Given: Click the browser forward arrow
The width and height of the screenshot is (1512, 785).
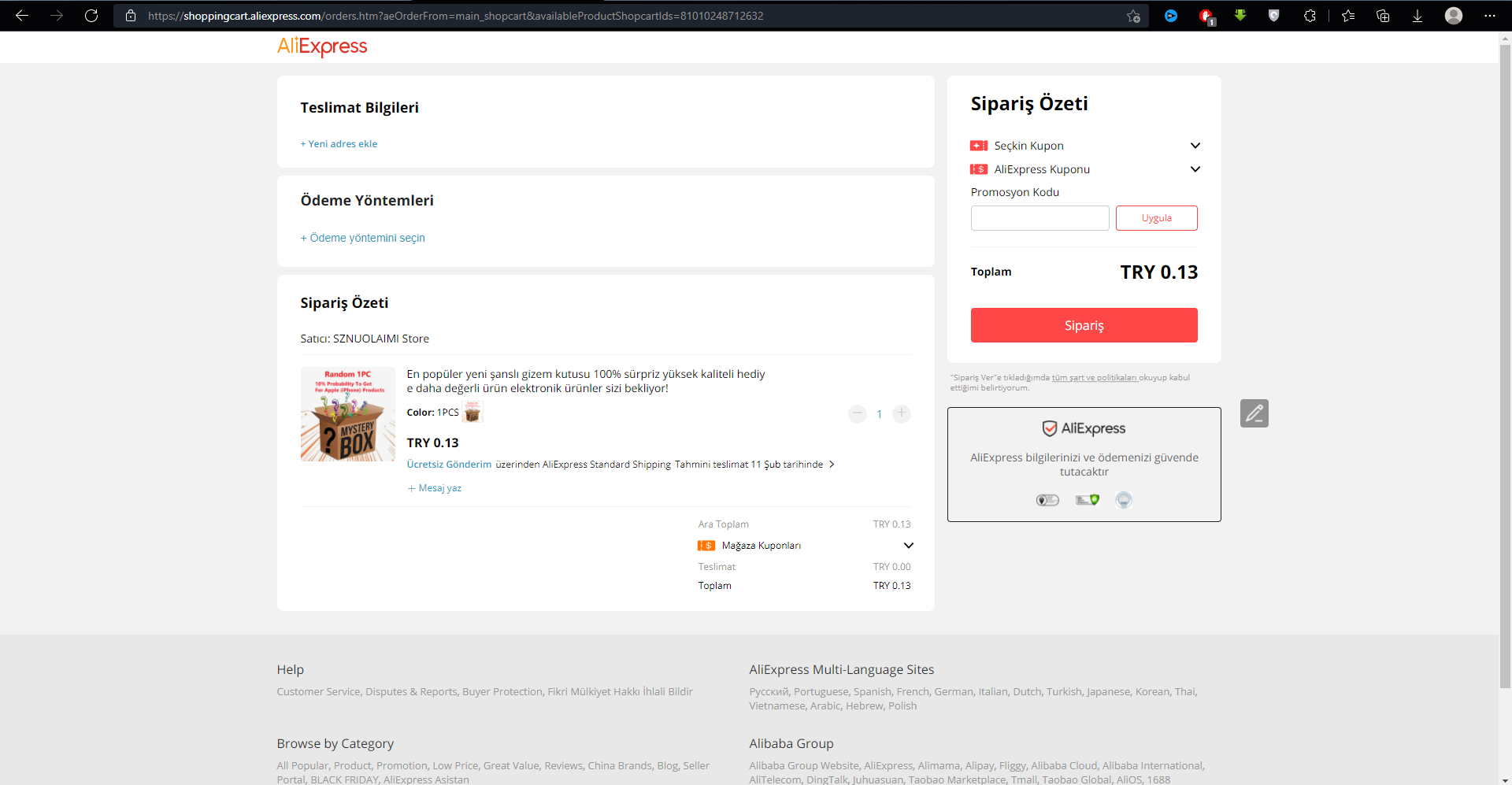Looking at the screenshot, I should [57, 16].
